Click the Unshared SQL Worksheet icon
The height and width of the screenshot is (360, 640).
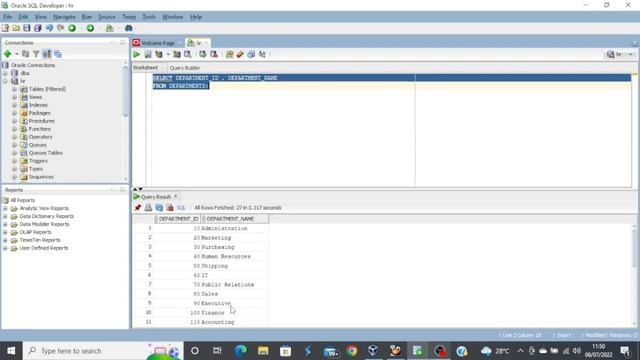[x=229, y=54]
